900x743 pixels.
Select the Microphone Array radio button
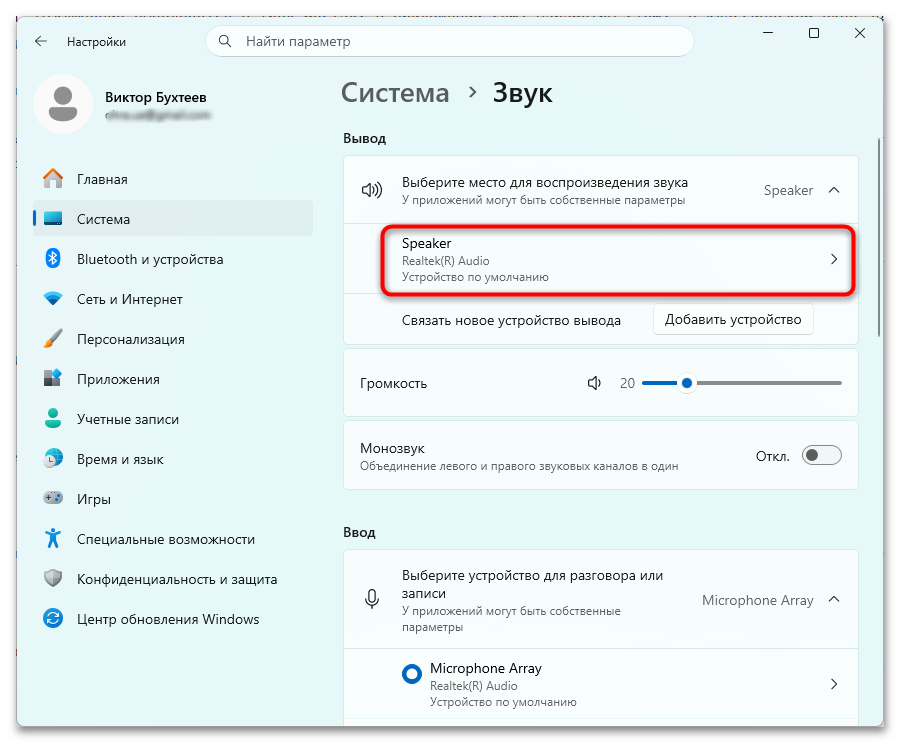coord(412,674)
